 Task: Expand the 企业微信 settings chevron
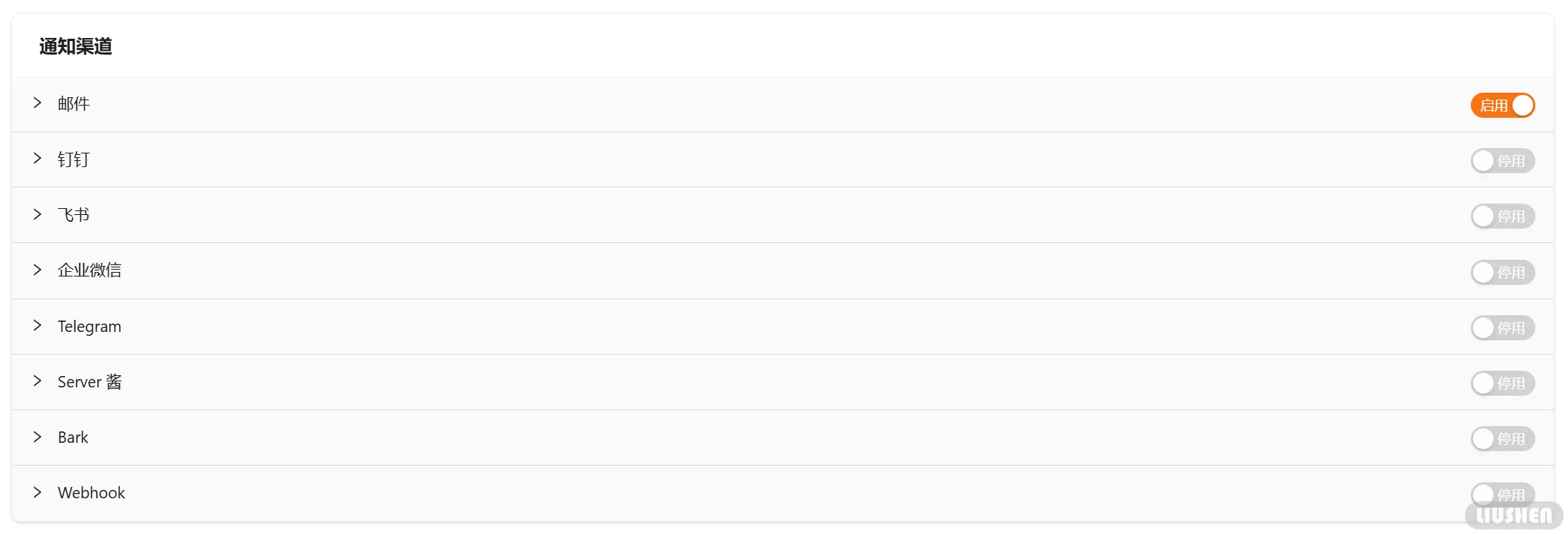[37, 270]
